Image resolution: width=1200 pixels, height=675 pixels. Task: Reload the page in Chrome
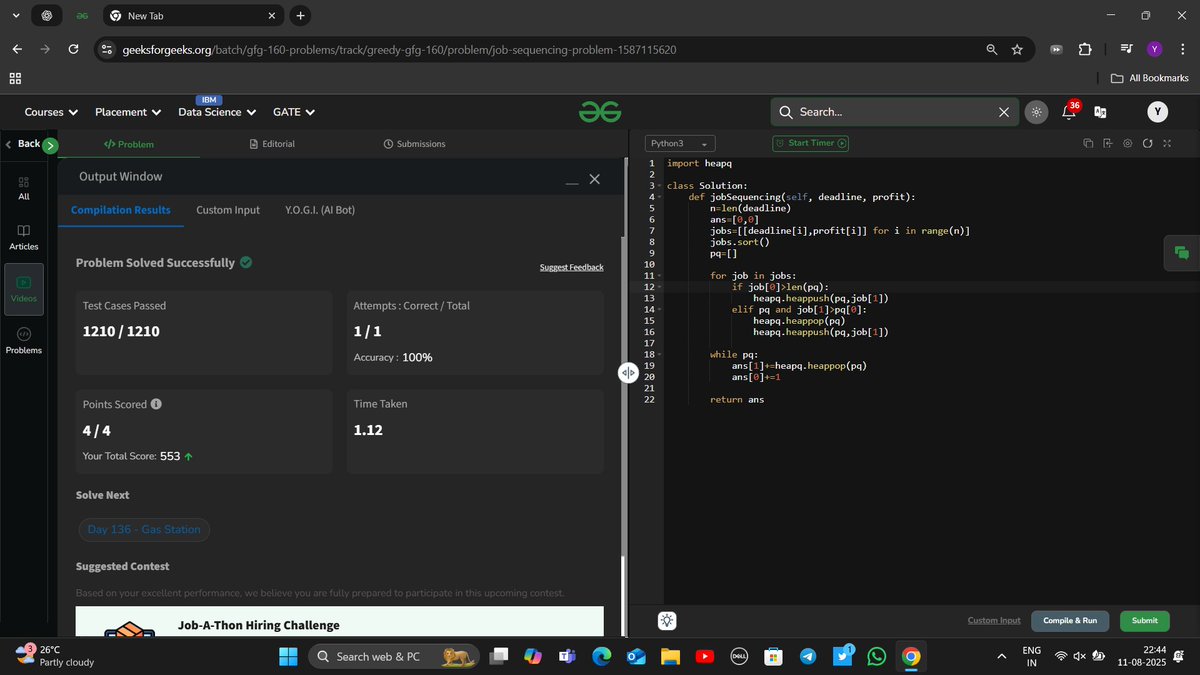[73, 49]
